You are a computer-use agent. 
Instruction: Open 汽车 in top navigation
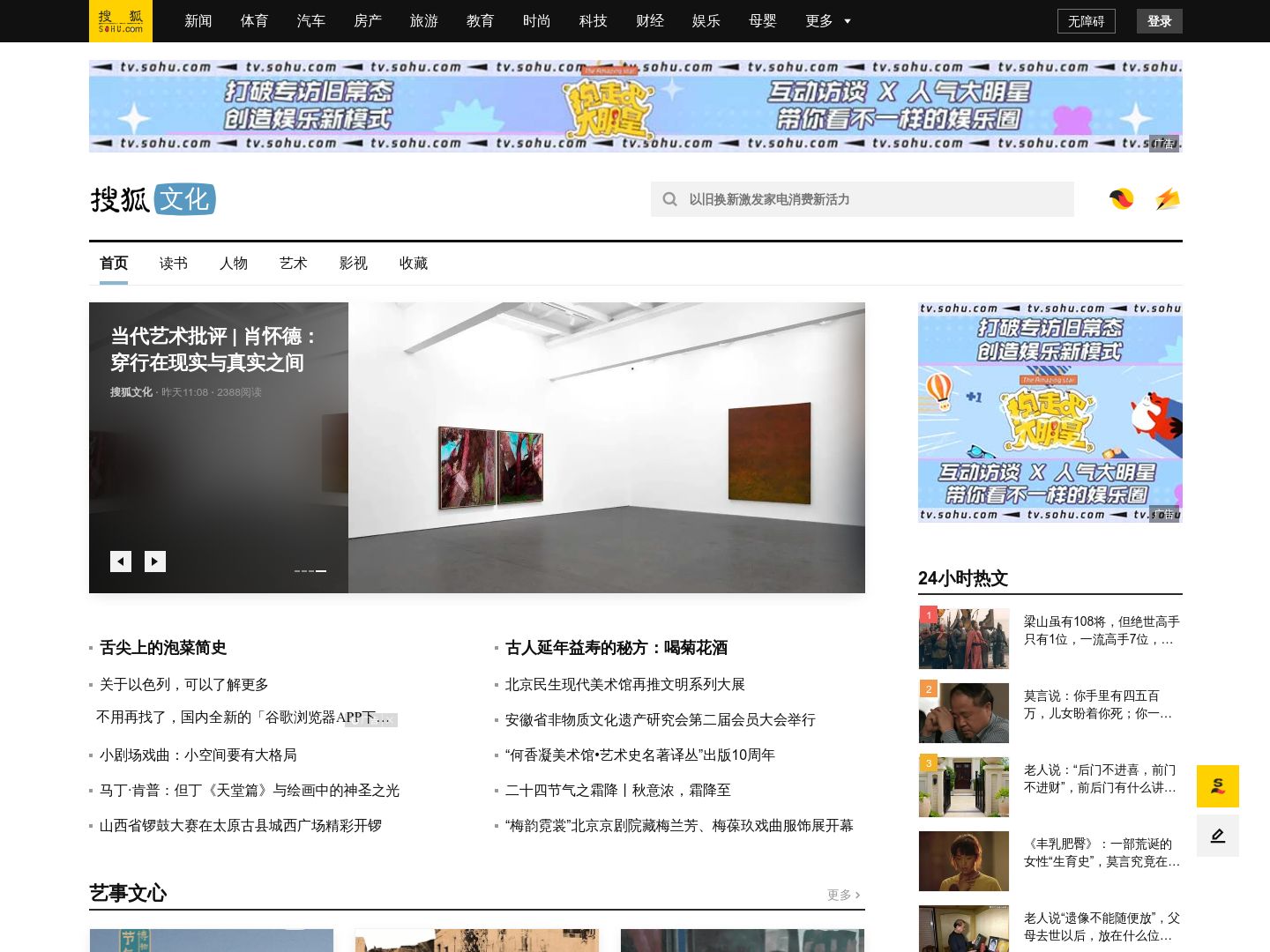(311, 21)
